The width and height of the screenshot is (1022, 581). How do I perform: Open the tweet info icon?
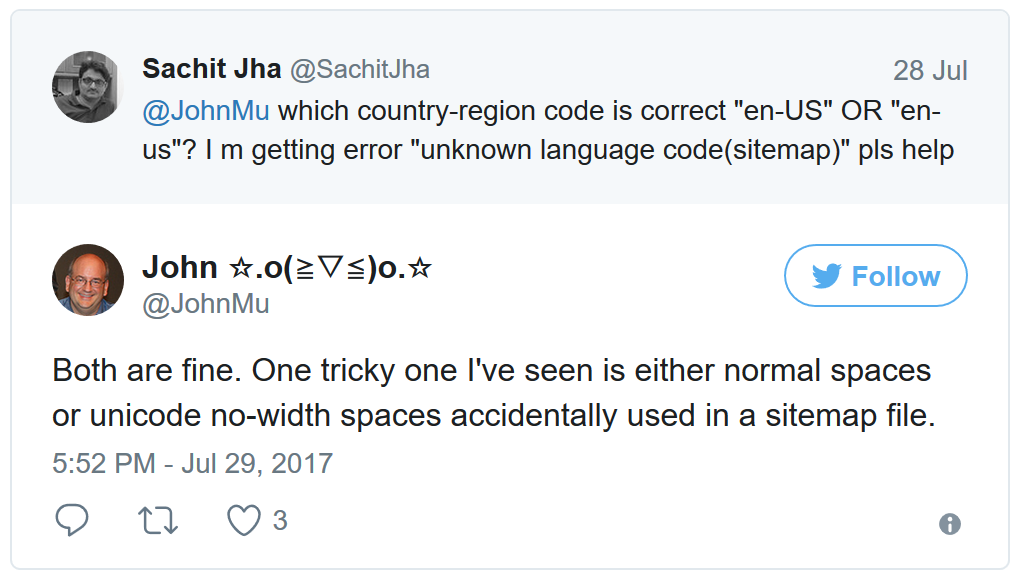[x=949, y=524]
